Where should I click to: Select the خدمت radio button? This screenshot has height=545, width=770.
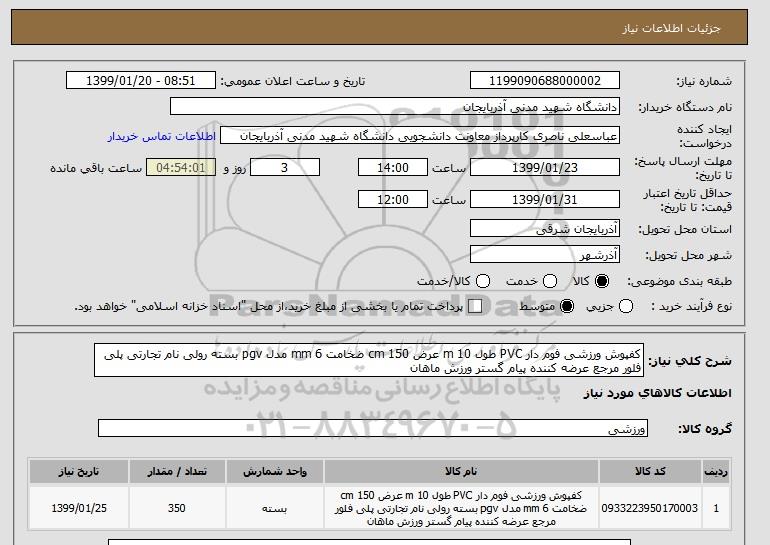coord(550,281)
